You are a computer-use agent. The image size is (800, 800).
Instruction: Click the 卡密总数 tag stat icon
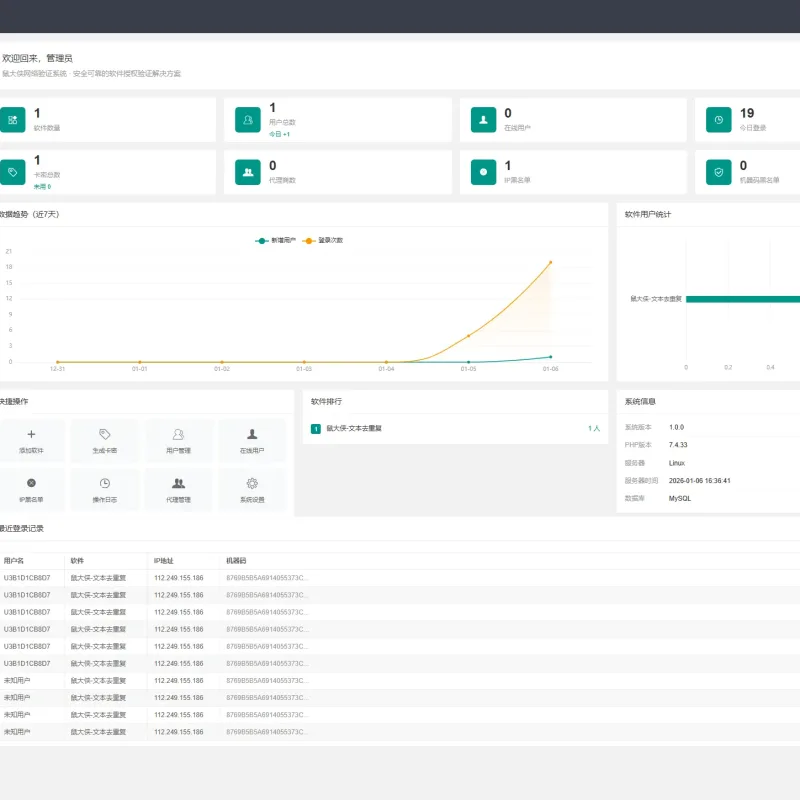[12, 172]
